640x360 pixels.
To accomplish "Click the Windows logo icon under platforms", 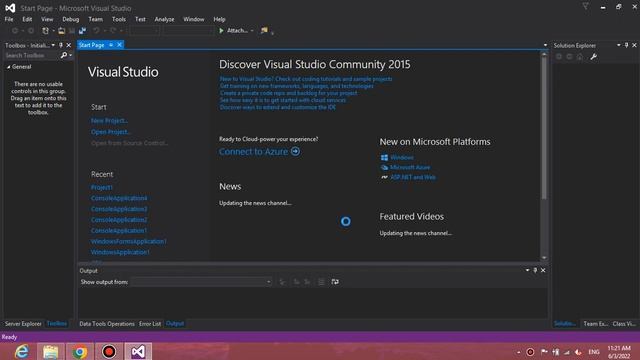I will [x=384, y=158].
